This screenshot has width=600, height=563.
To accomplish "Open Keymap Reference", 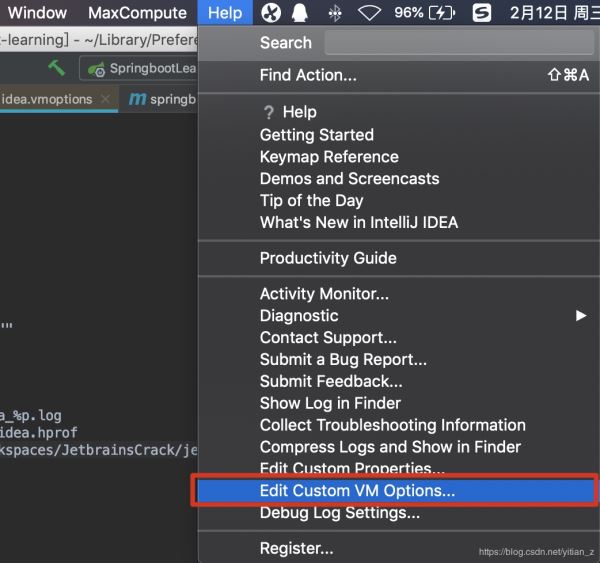I will tap(329, 157).
